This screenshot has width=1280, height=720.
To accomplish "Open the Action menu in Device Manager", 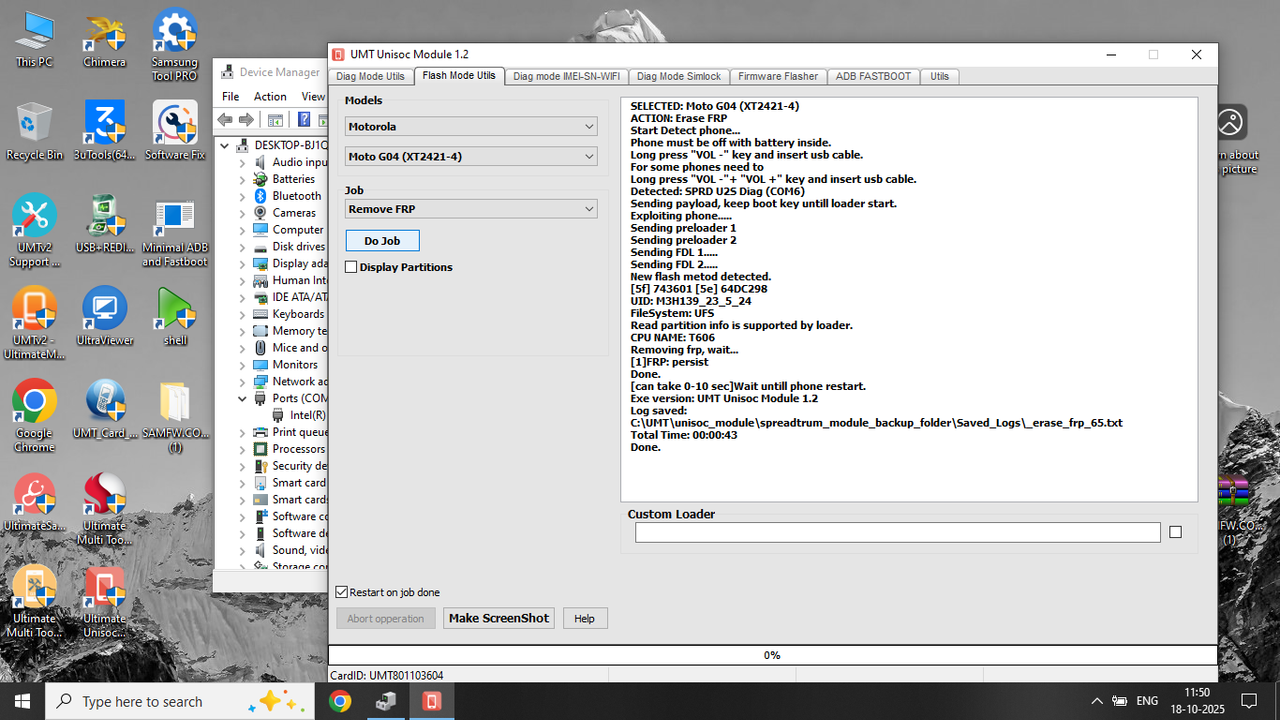I will 270,96.
